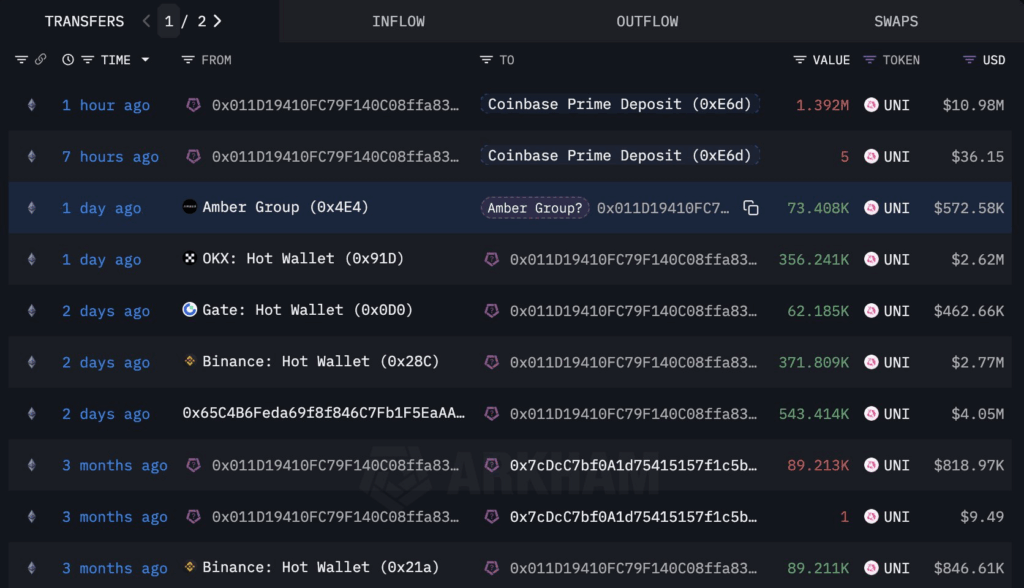The height and width of the screenshot is (588, 1024).
Task: Click the Gate Hot Wallet logo icon
Action: click(190, 310)
